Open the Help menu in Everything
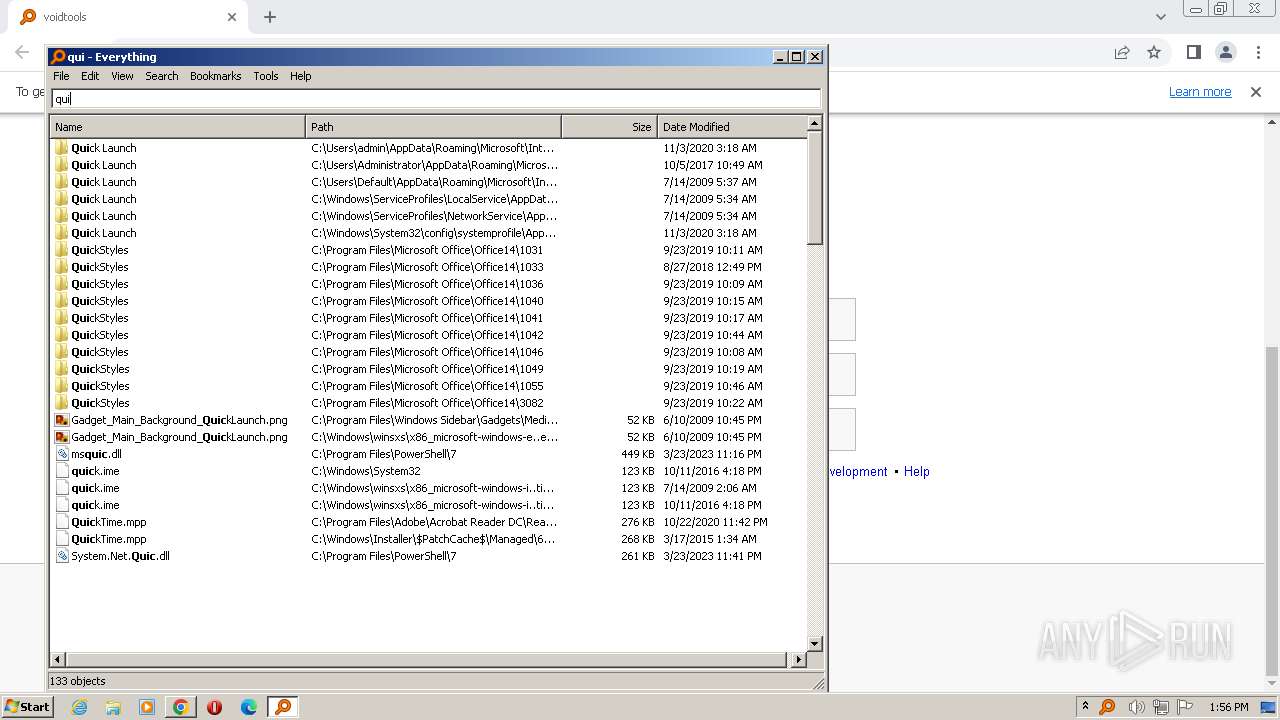 pyautogui.click(x=301, y=76)
